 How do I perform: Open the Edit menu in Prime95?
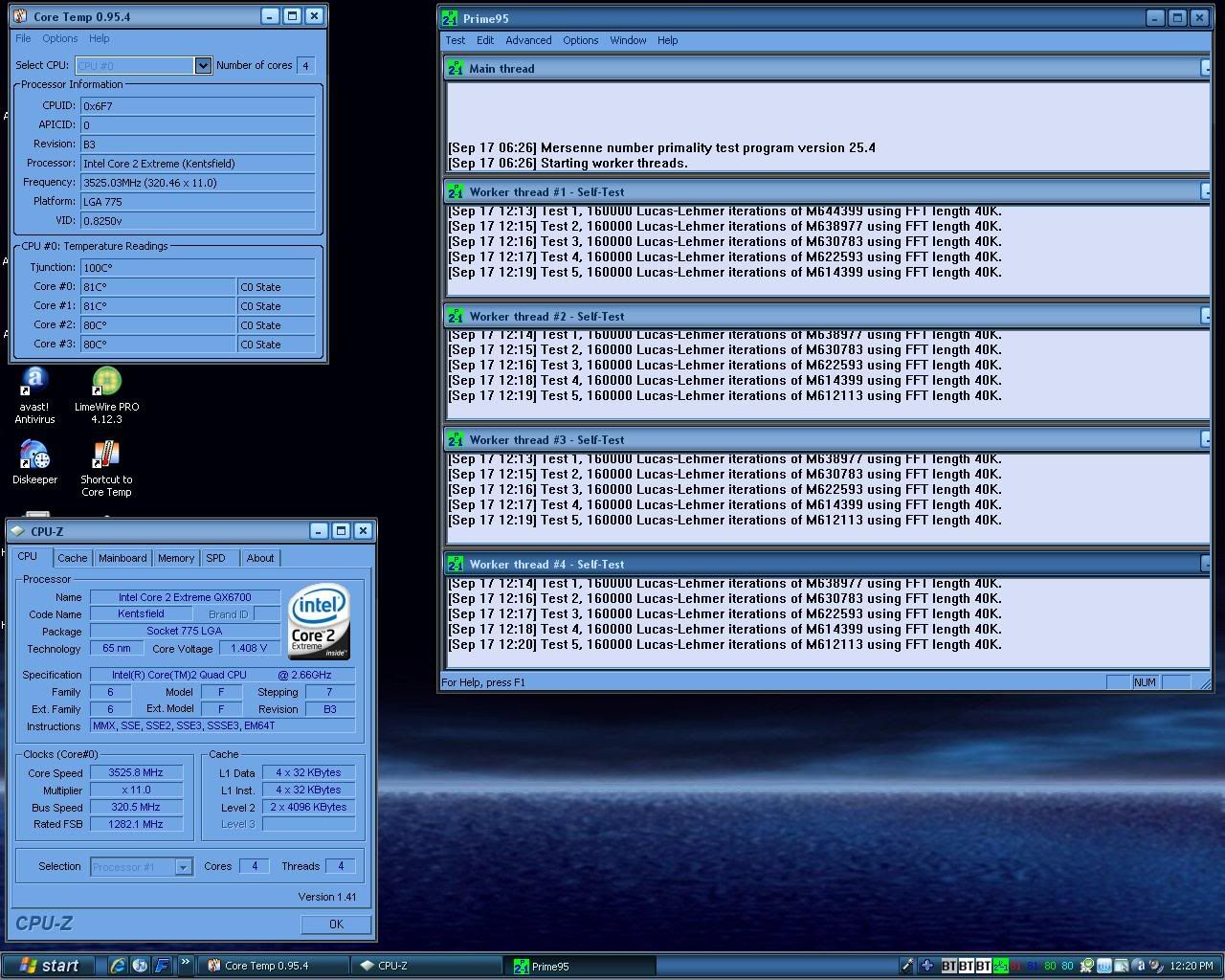coord(485,40)
